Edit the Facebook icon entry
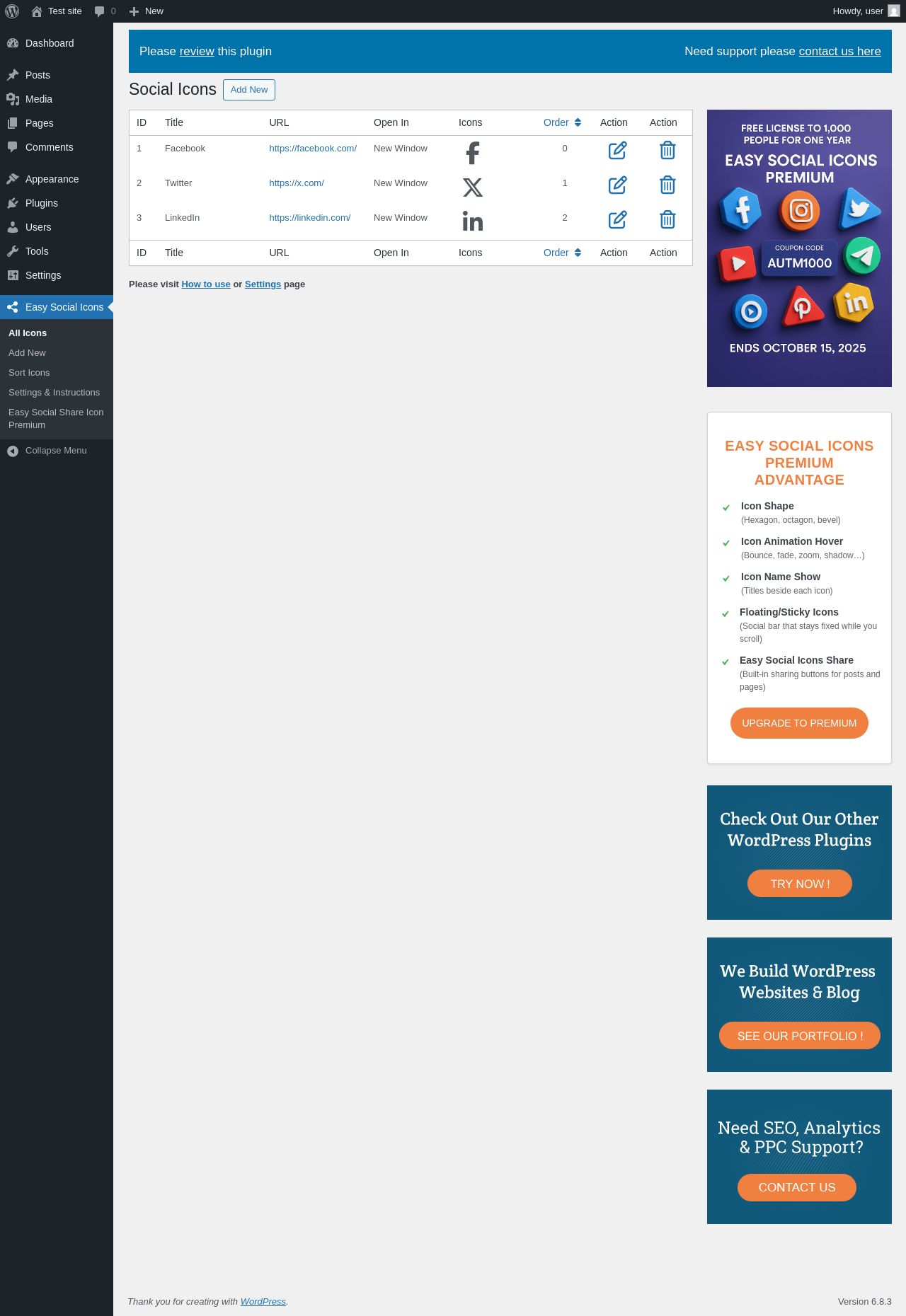 (x=618, y=151)
